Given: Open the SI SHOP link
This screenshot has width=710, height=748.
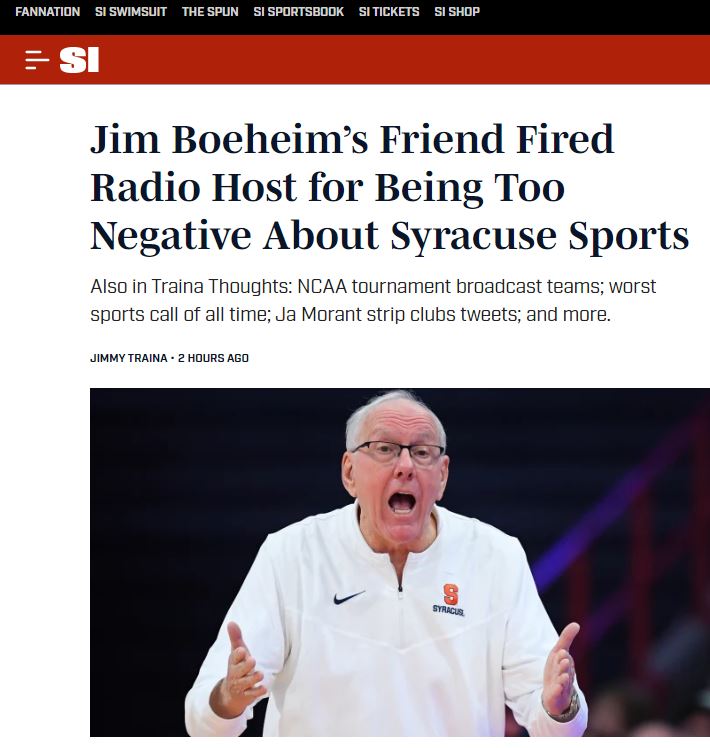Looking at the screenshot, I should tap(457, 11).
